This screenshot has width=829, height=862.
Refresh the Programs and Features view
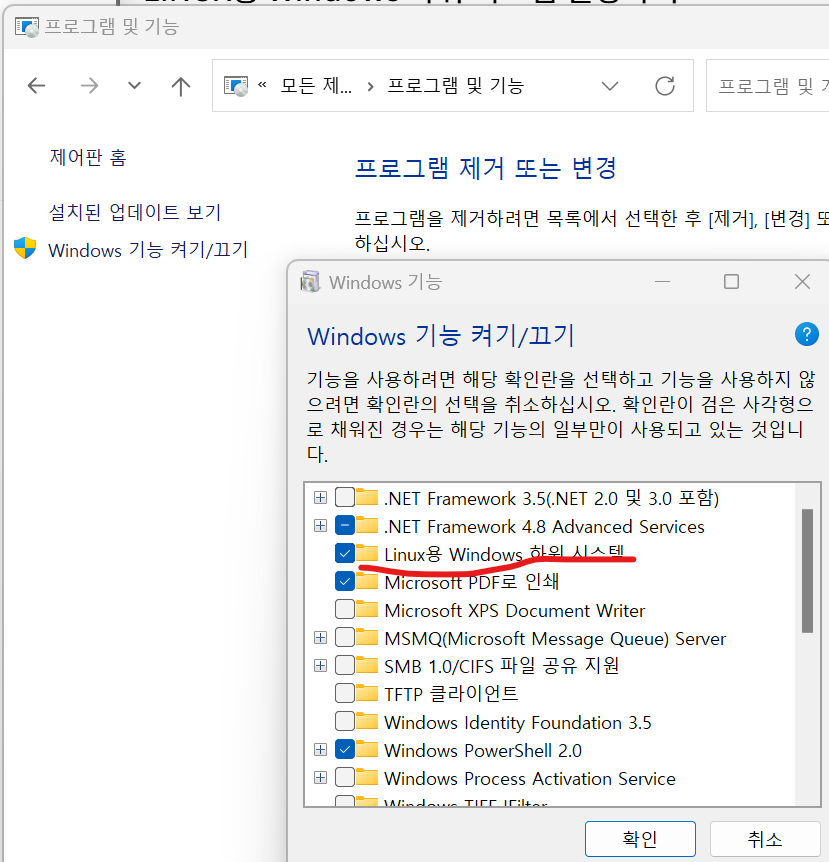pyautogui.click(x=665, y=86)
